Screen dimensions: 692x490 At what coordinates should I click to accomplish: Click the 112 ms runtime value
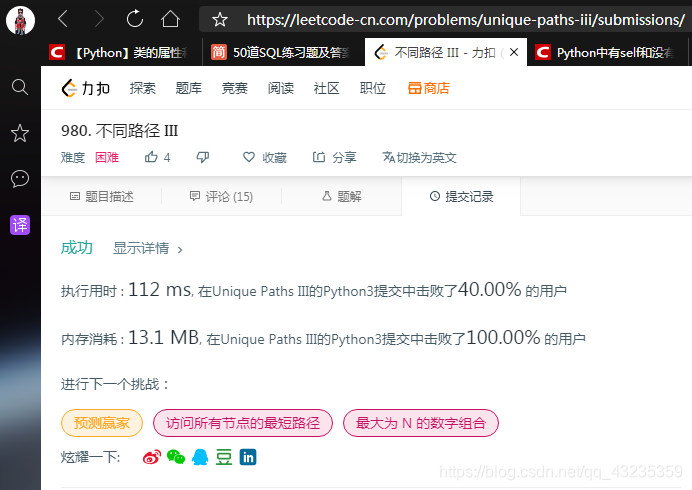tap(160, 290)
